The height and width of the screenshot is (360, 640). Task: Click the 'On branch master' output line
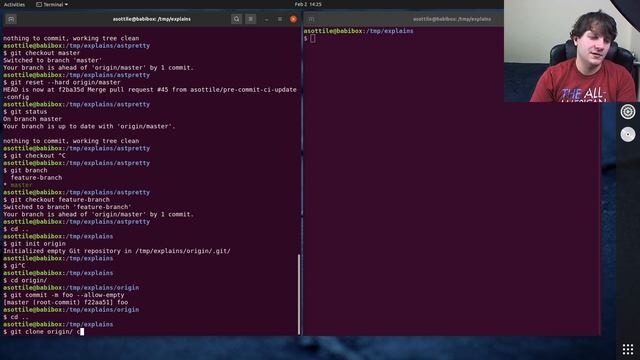coord(33,119)
